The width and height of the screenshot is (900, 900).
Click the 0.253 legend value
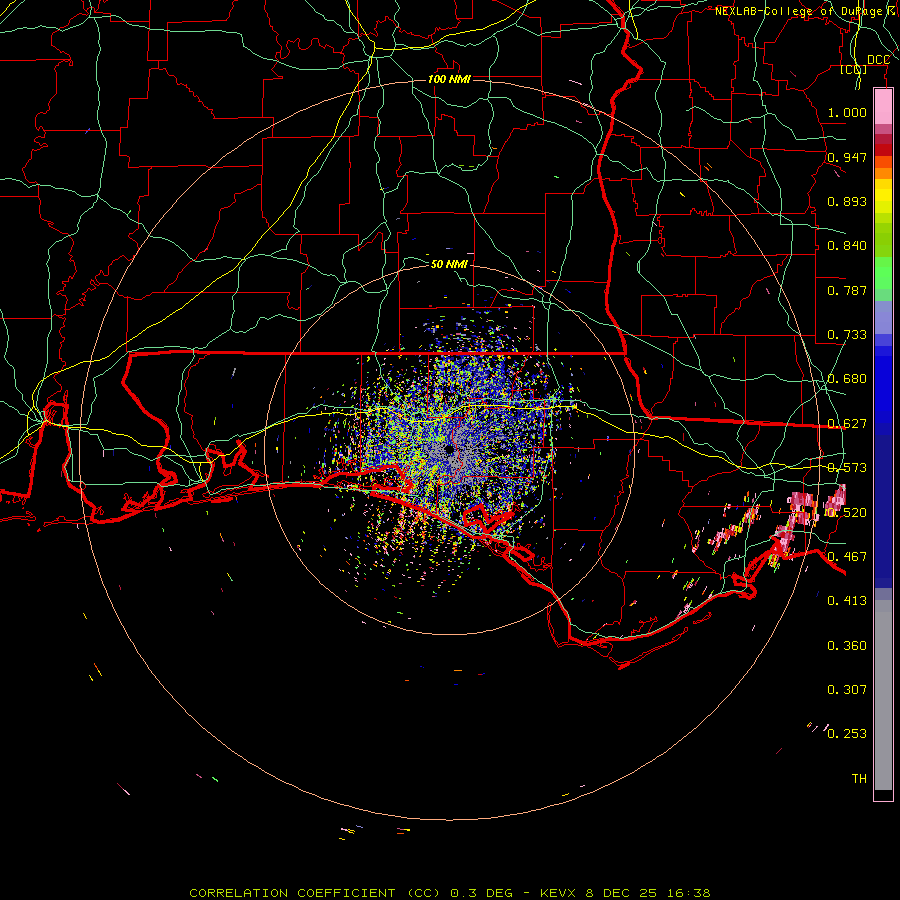point(847,734)
